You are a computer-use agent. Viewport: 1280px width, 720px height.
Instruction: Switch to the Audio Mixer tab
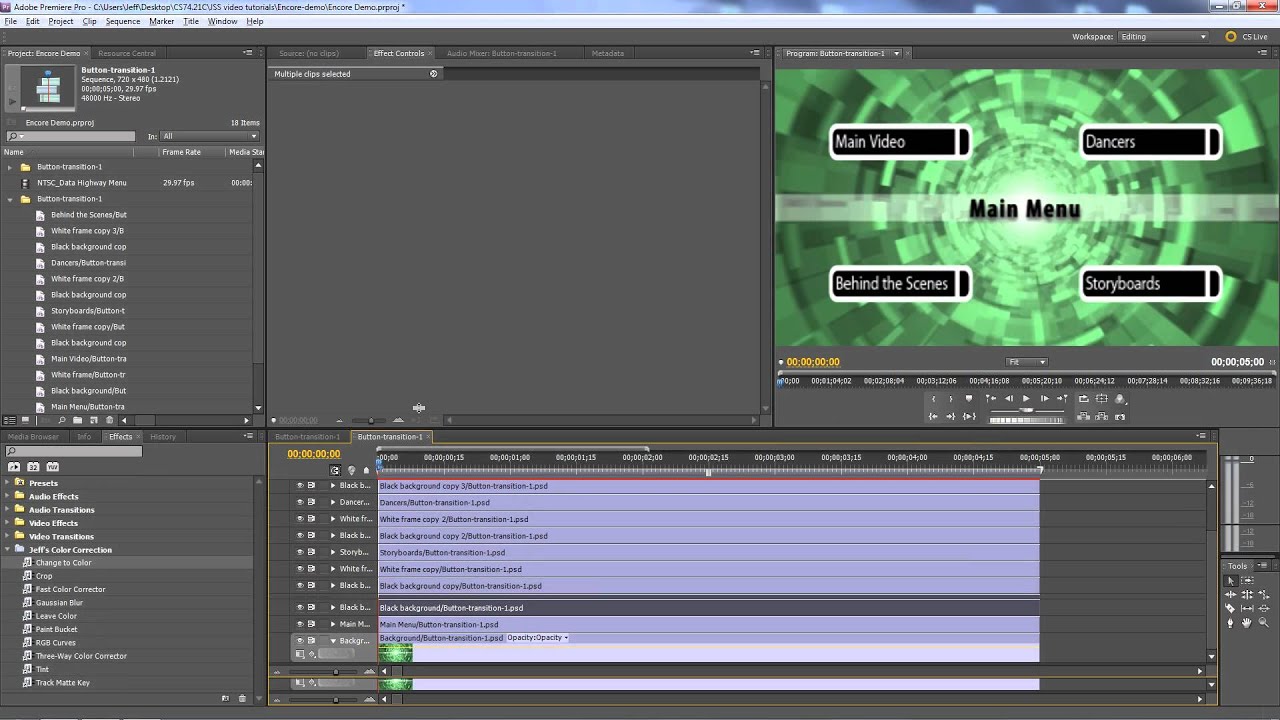click(502, 53)
